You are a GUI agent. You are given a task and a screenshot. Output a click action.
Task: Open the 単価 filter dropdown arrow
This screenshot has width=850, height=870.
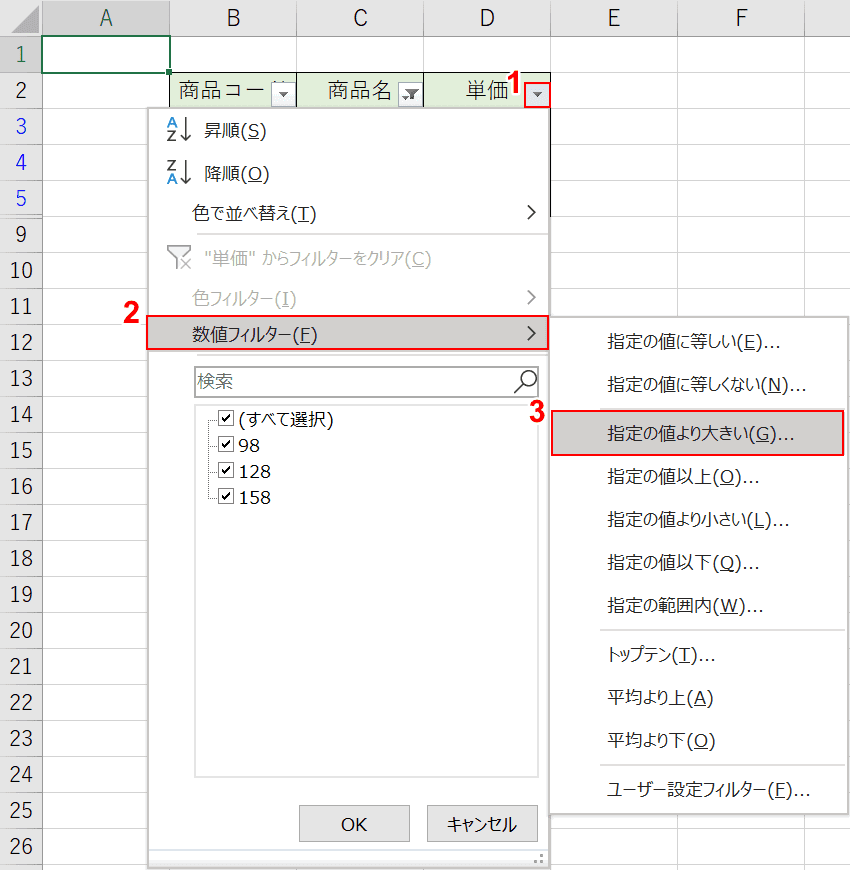click(537, 94)
